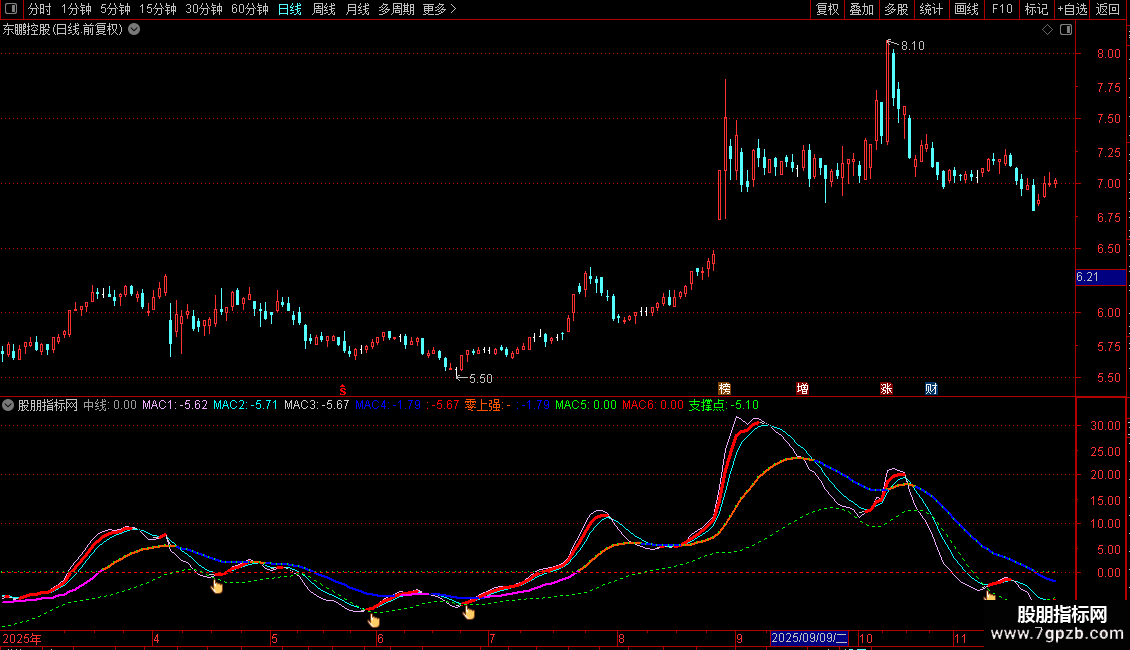Click the 增 event marker icon
The image size is (1130, 650).
tap(802, 388)
